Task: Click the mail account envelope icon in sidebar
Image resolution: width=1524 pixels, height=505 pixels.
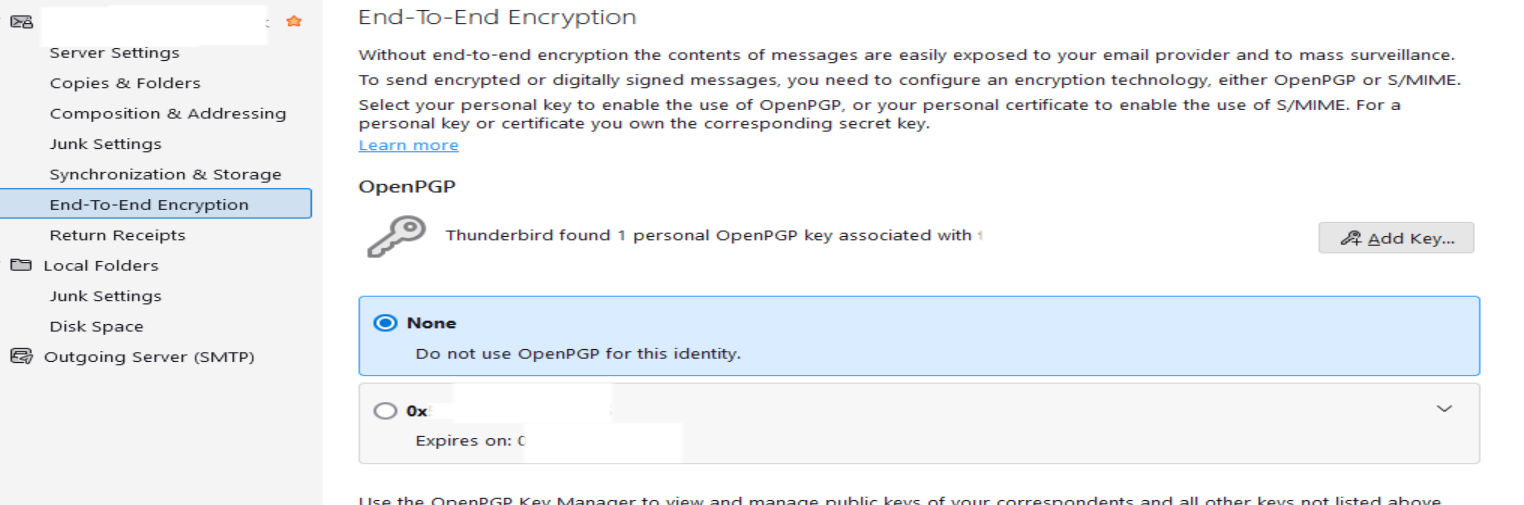Action: click(x=20, y=21)
